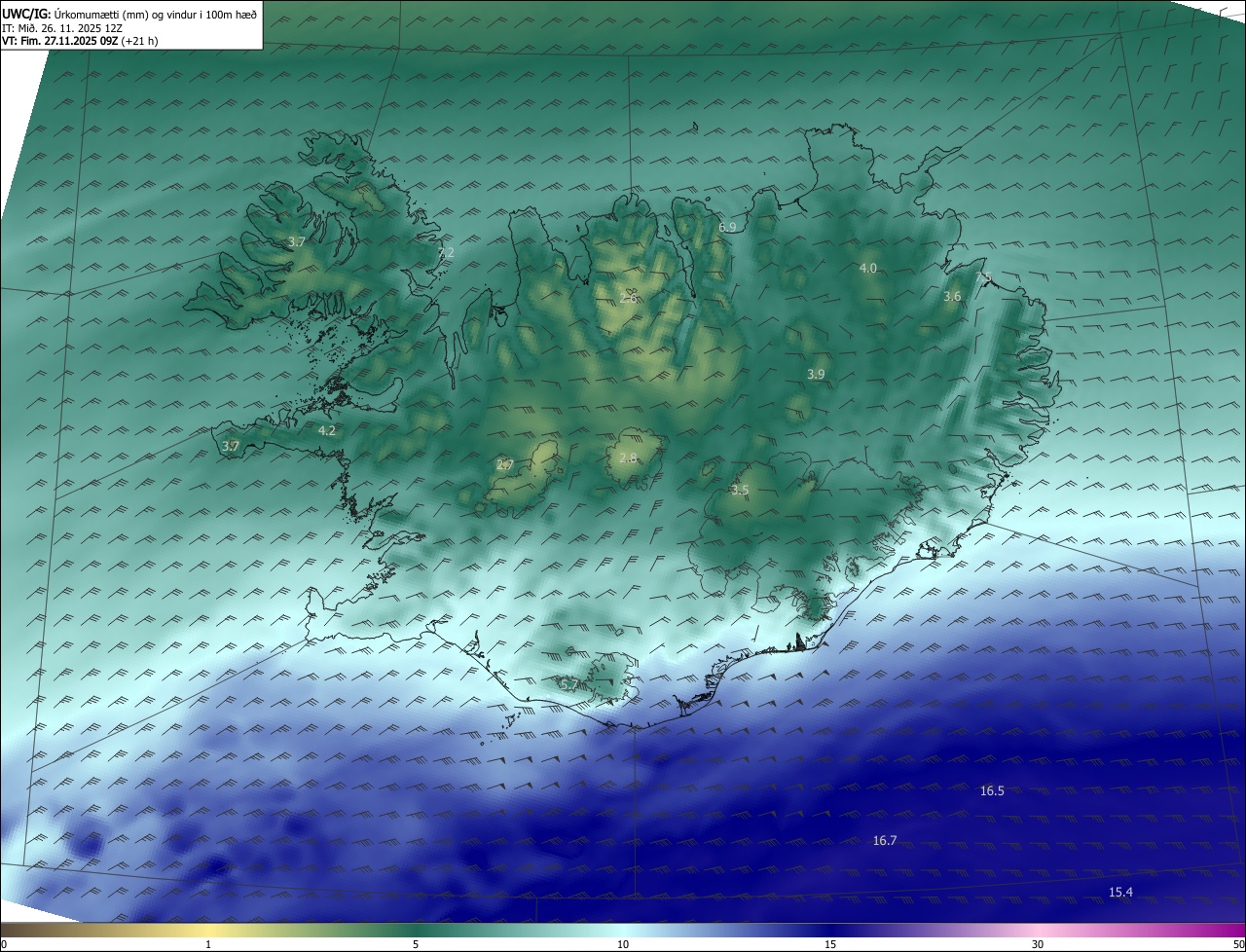The image size is (1246, 952).
Task: Click the 2.8 value on the glacier
Action: (628, 458)
